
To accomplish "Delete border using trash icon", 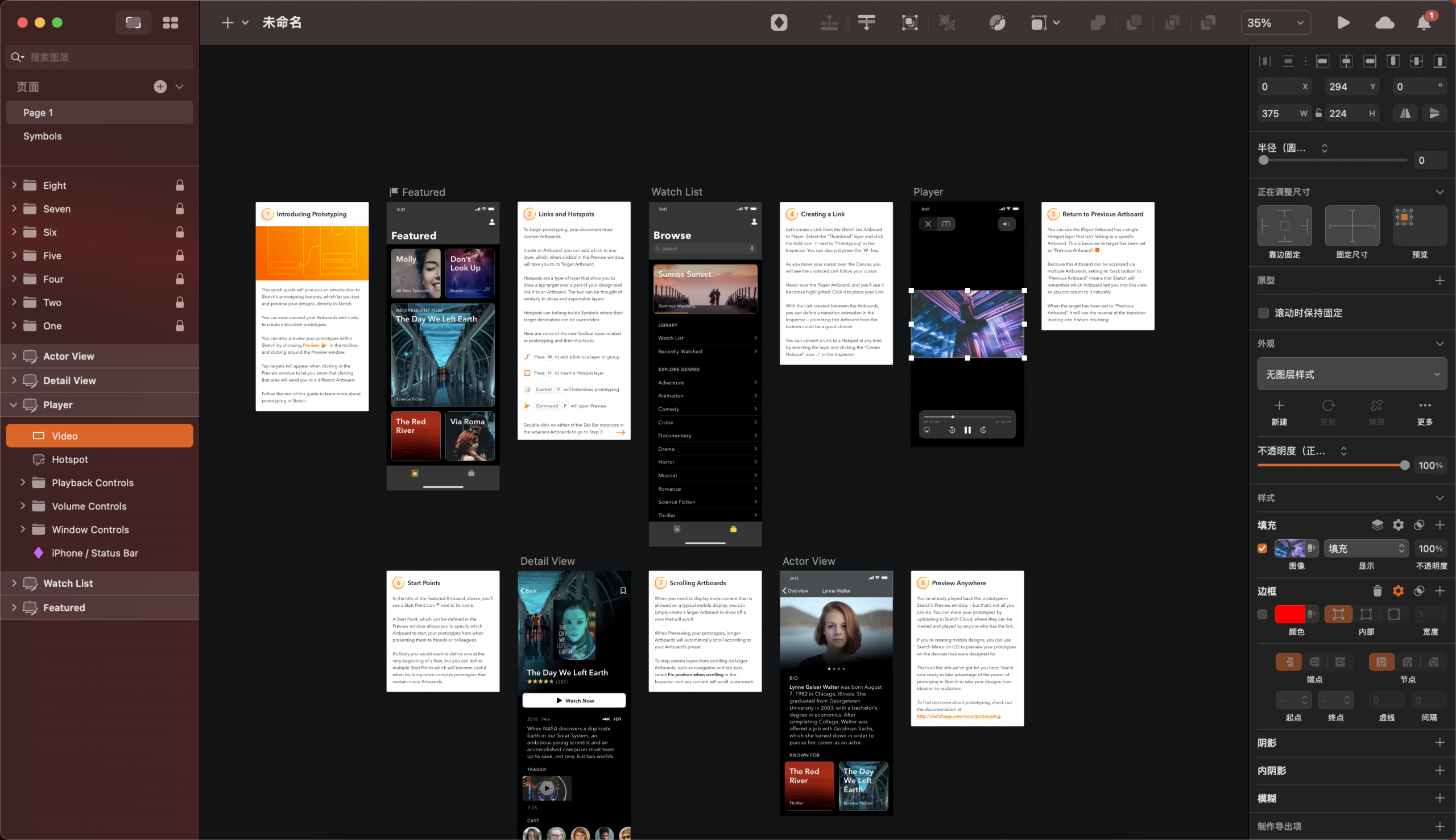I will tap(1377, 591).
